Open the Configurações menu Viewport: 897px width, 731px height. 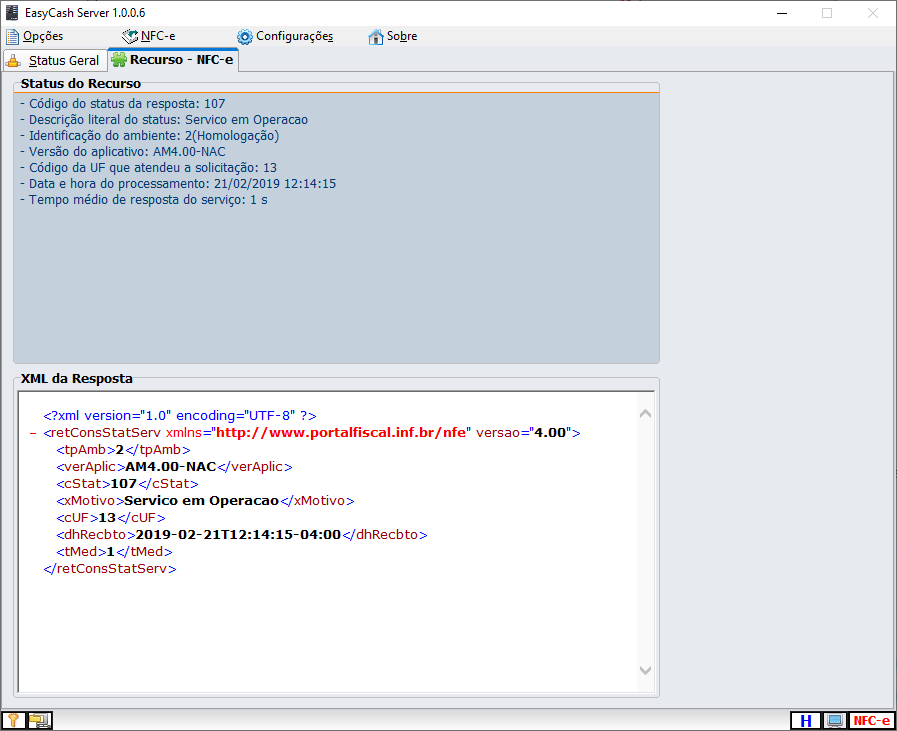coord(294,37)
